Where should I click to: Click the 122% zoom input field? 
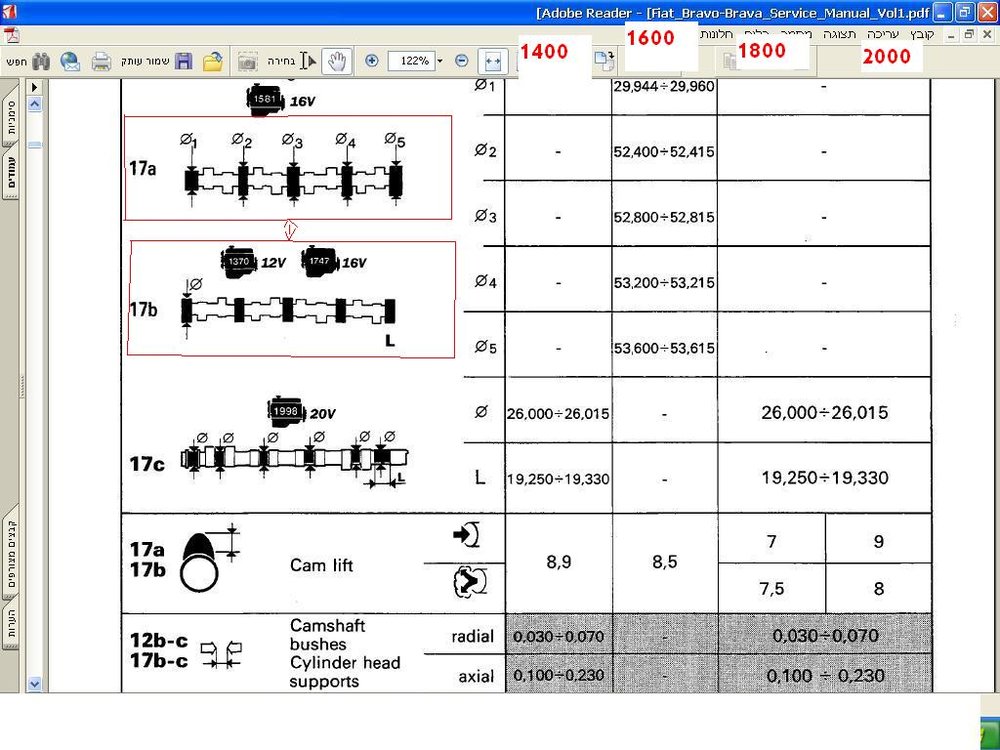[413, 61]
